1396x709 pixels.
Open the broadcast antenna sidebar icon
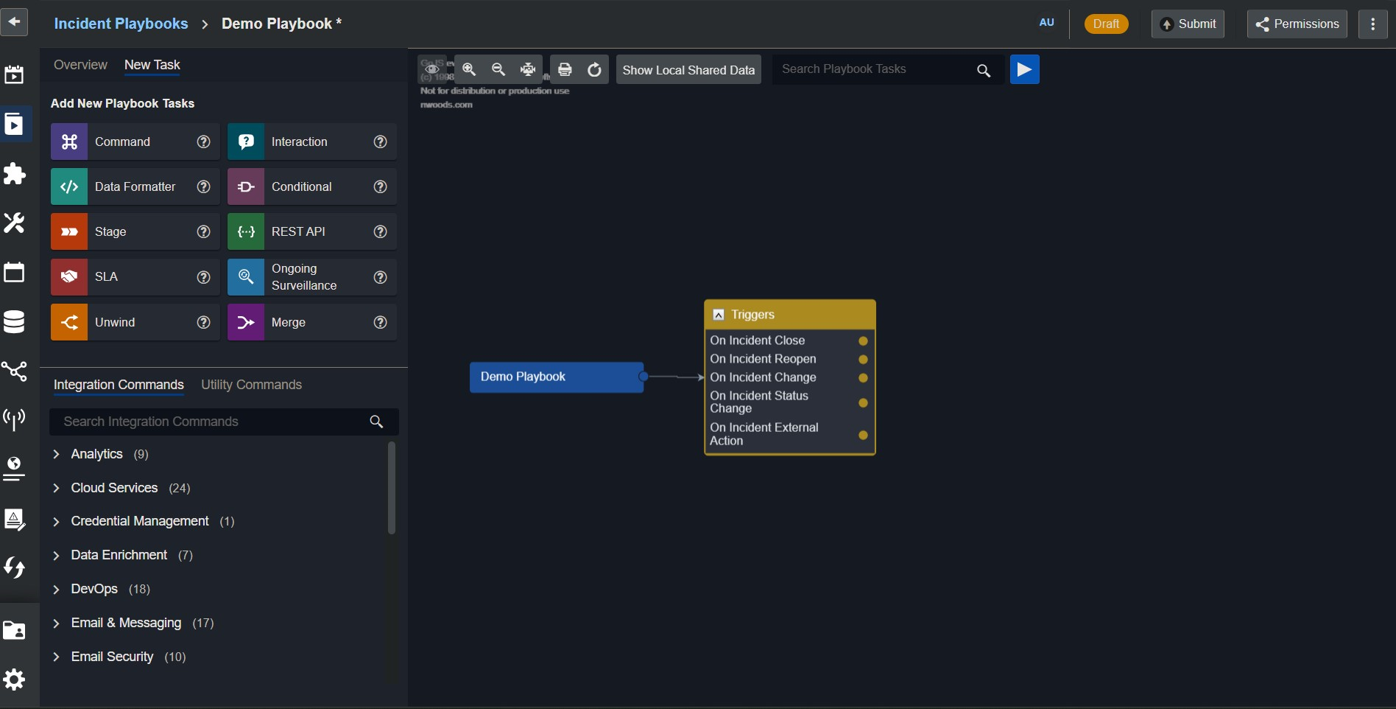(x=14, y=419)
